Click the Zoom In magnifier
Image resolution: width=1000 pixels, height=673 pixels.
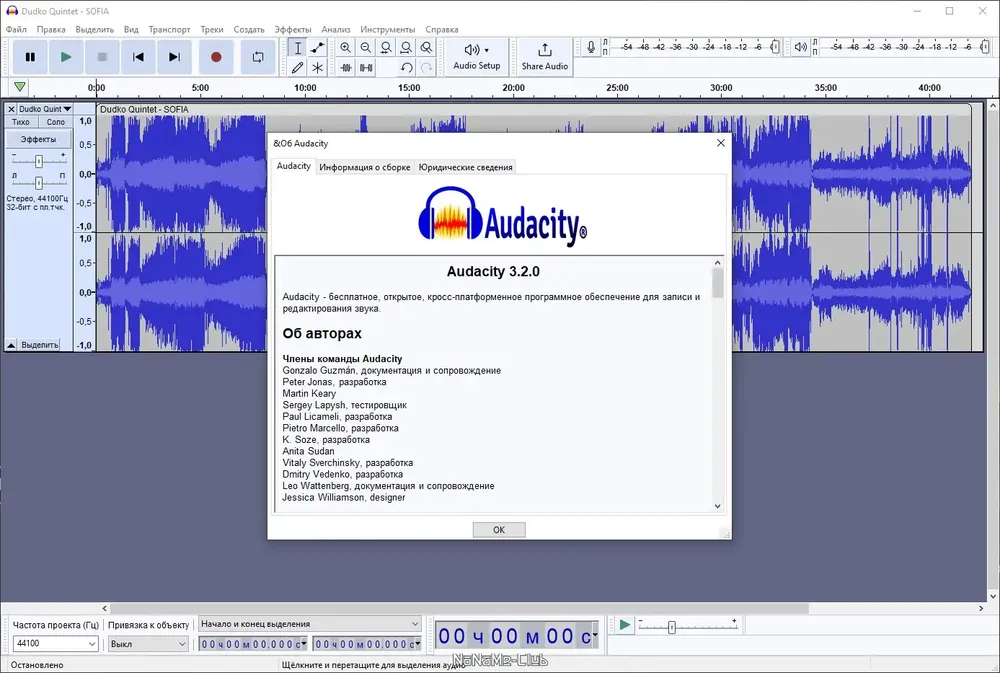pos(345,48)
